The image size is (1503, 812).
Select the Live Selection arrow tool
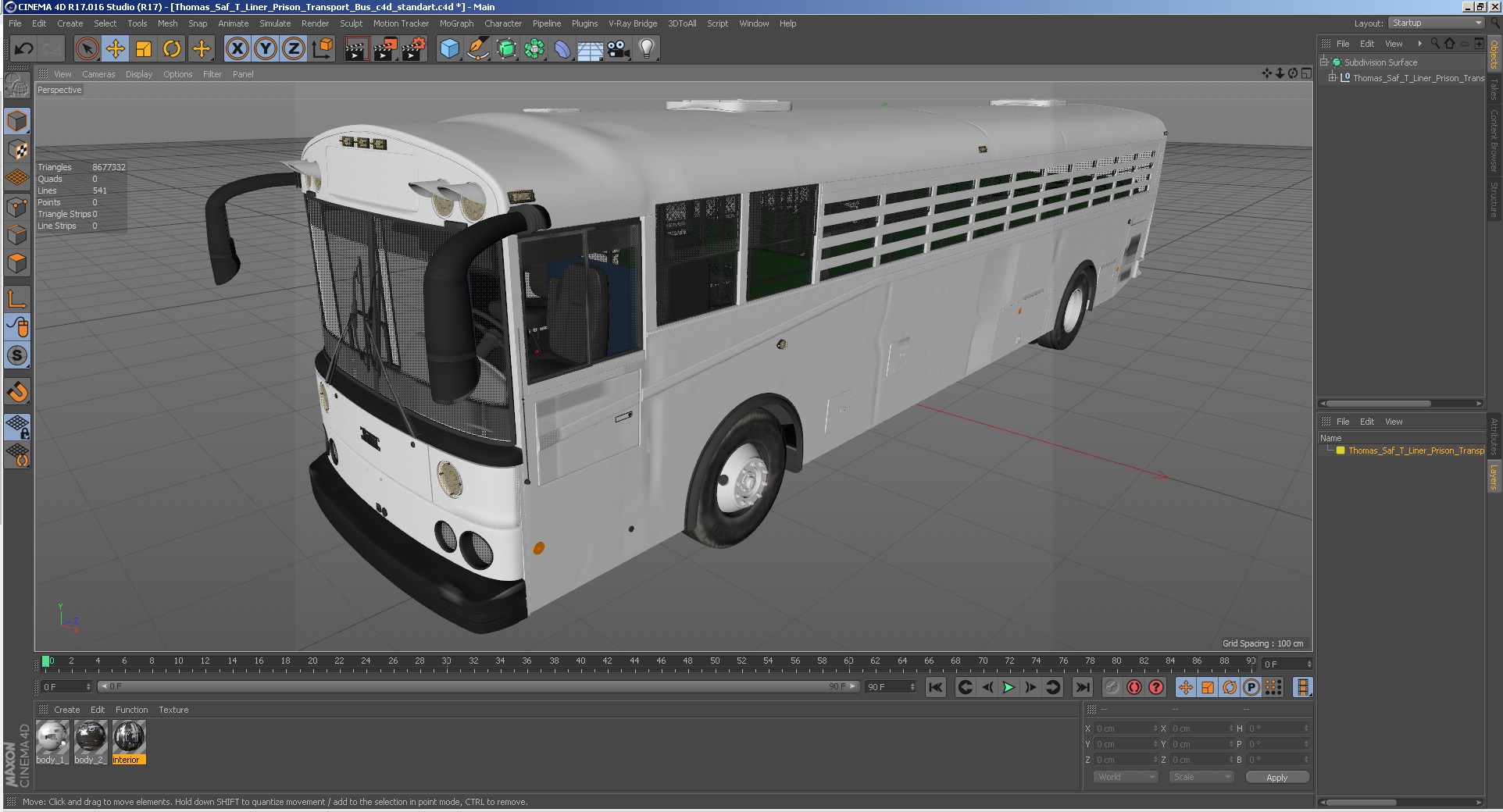[x=87, y=49]
